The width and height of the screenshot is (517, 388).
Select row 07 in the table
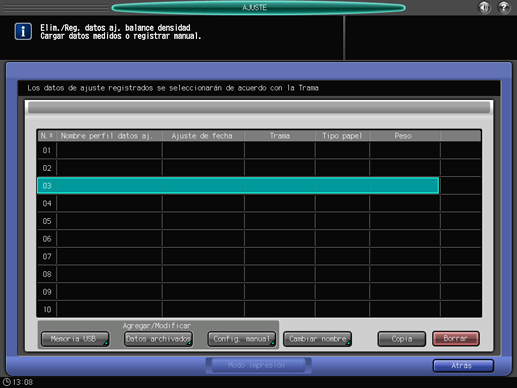coord(238,256)
